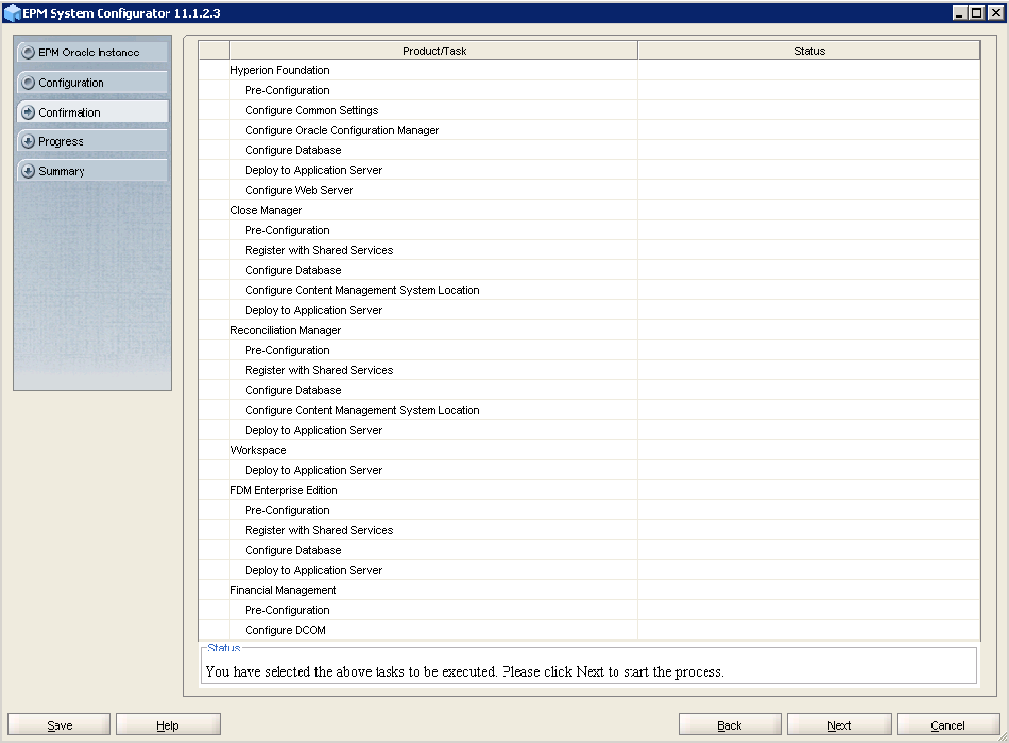Select the Confirmation step

click(x=92, y=112)
